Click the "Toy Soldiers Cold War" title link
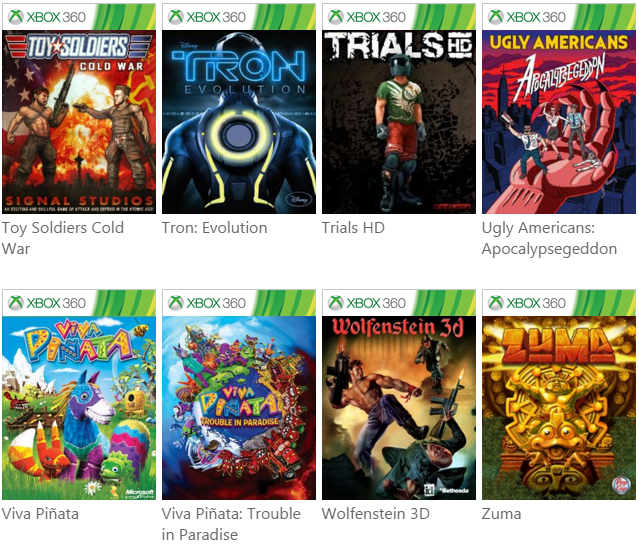This screenshot has height=549, width=639. pyautogui.click(x=63, y=238)
